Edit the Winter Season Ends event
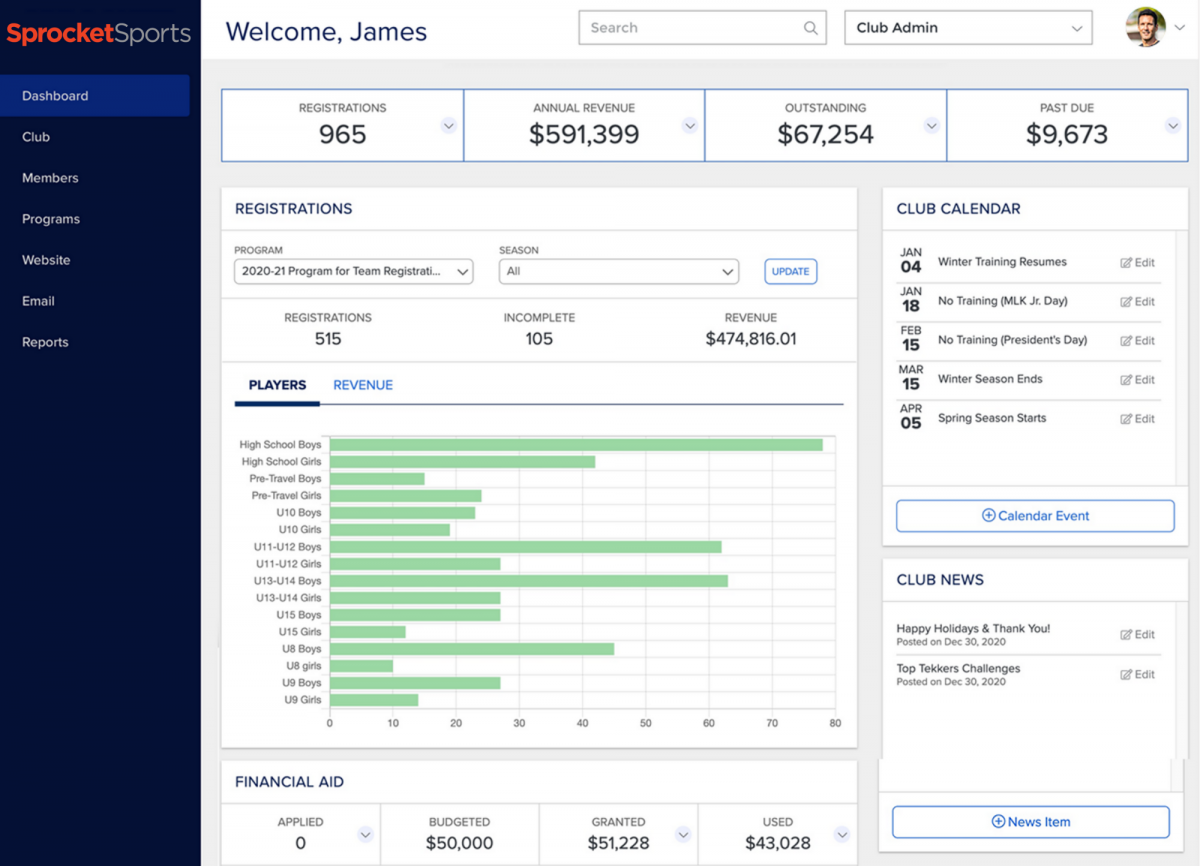The image size is (1200, 866). [1137, 380]
